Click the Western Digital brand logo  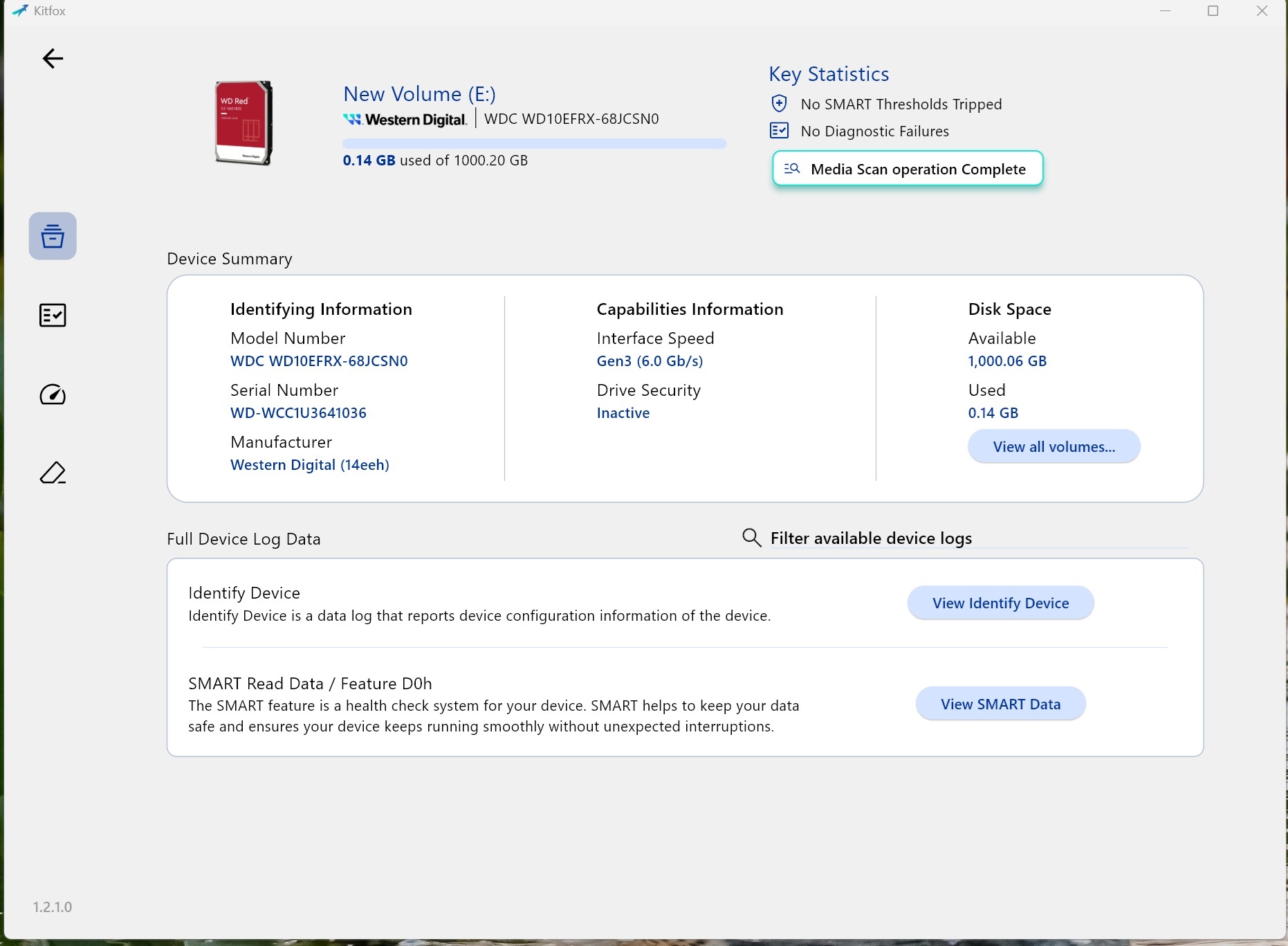(x=405, y=120)
